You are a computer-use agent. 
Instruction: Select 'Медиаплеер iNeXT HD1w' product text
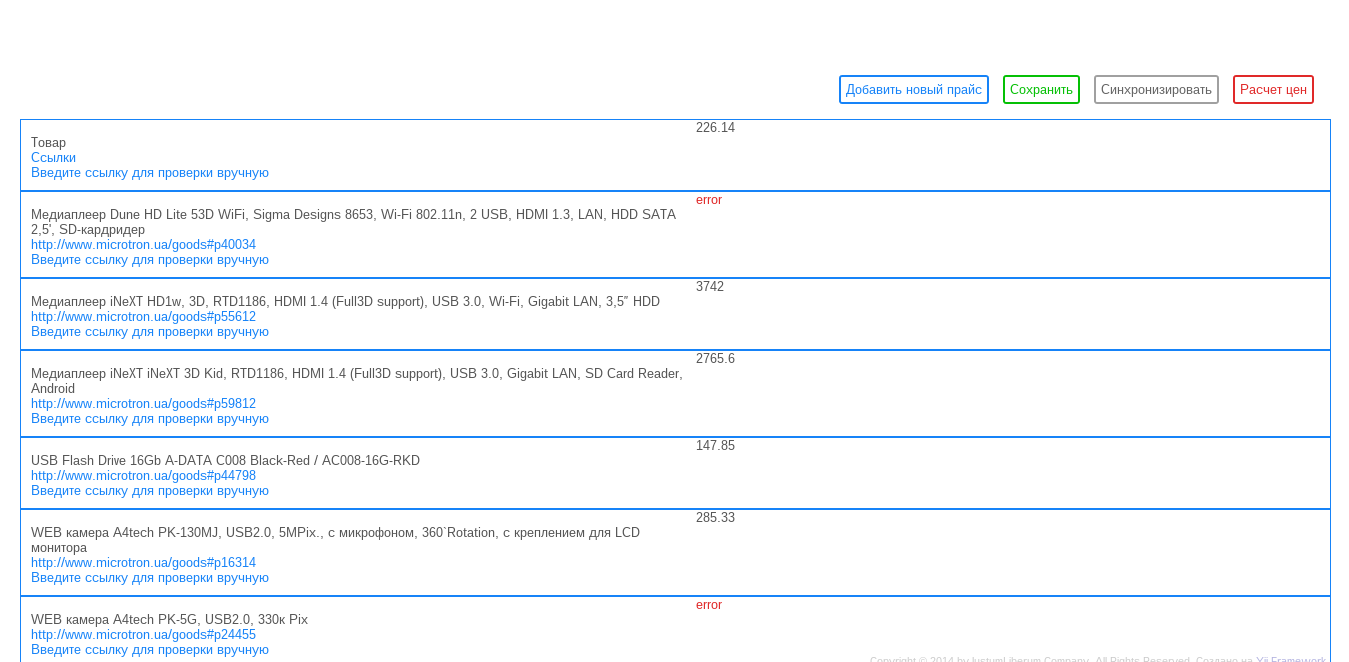[345, 302]
